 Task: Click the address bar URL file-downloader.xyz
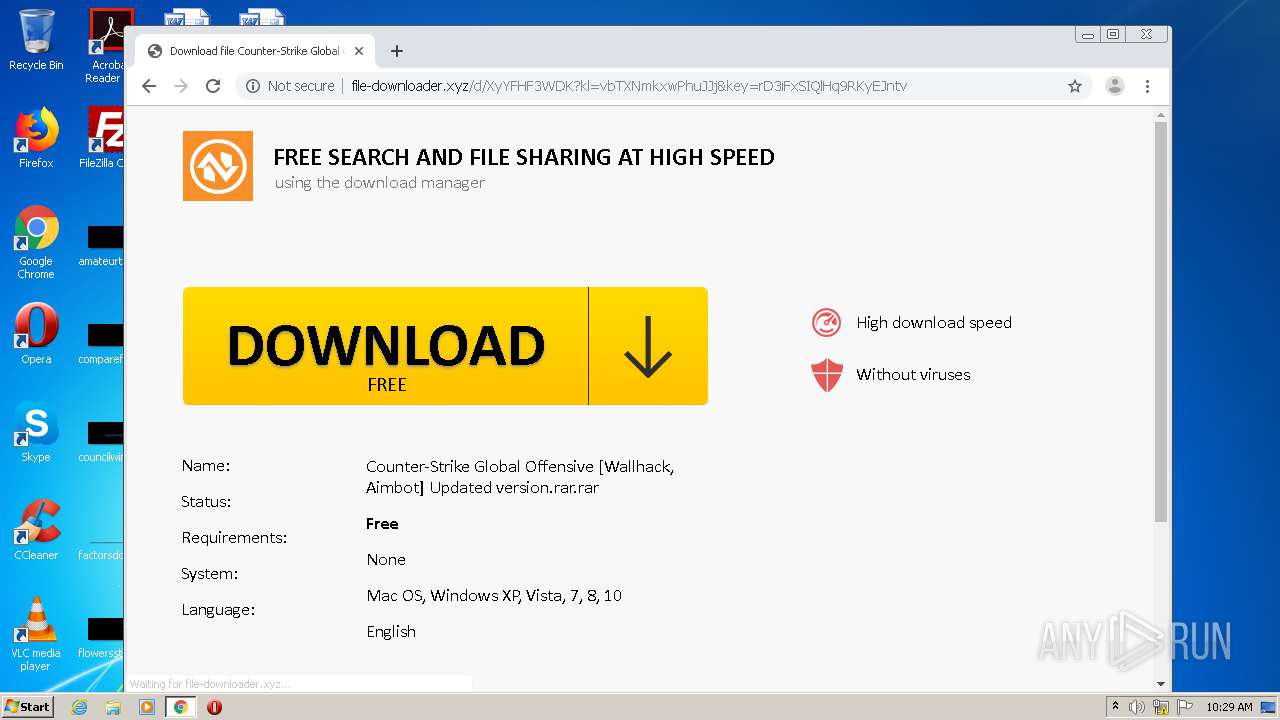[629, 86]
